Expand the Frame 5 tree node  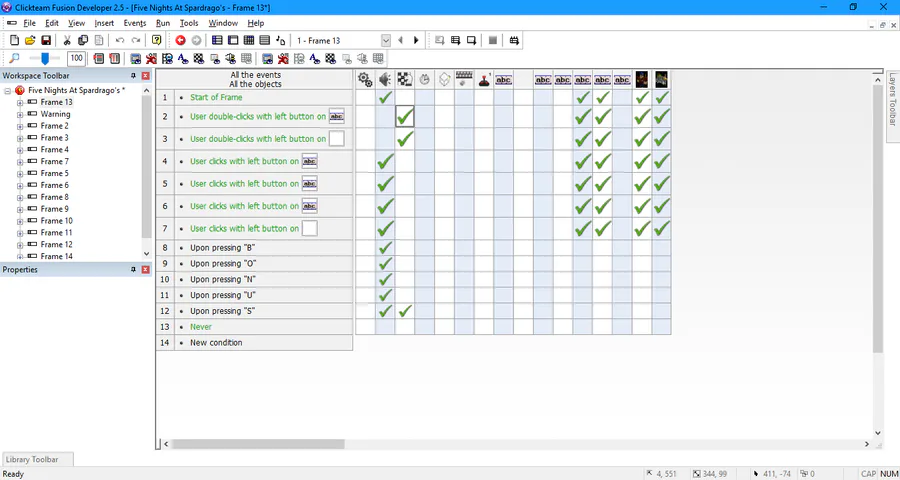coord(20,174)
